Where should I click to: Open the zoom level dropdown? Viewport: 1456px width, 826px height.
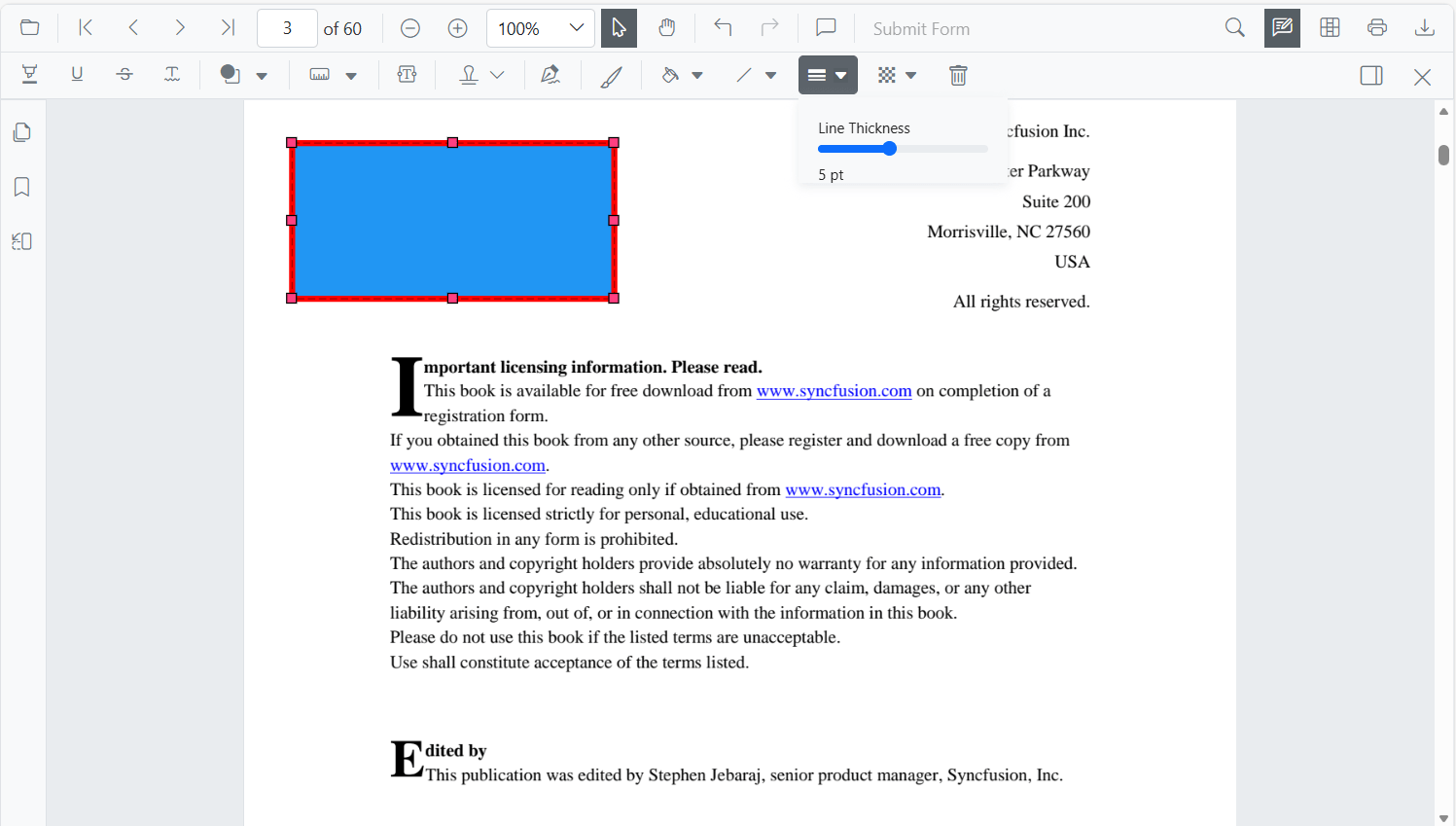click(x=578, y=27)
